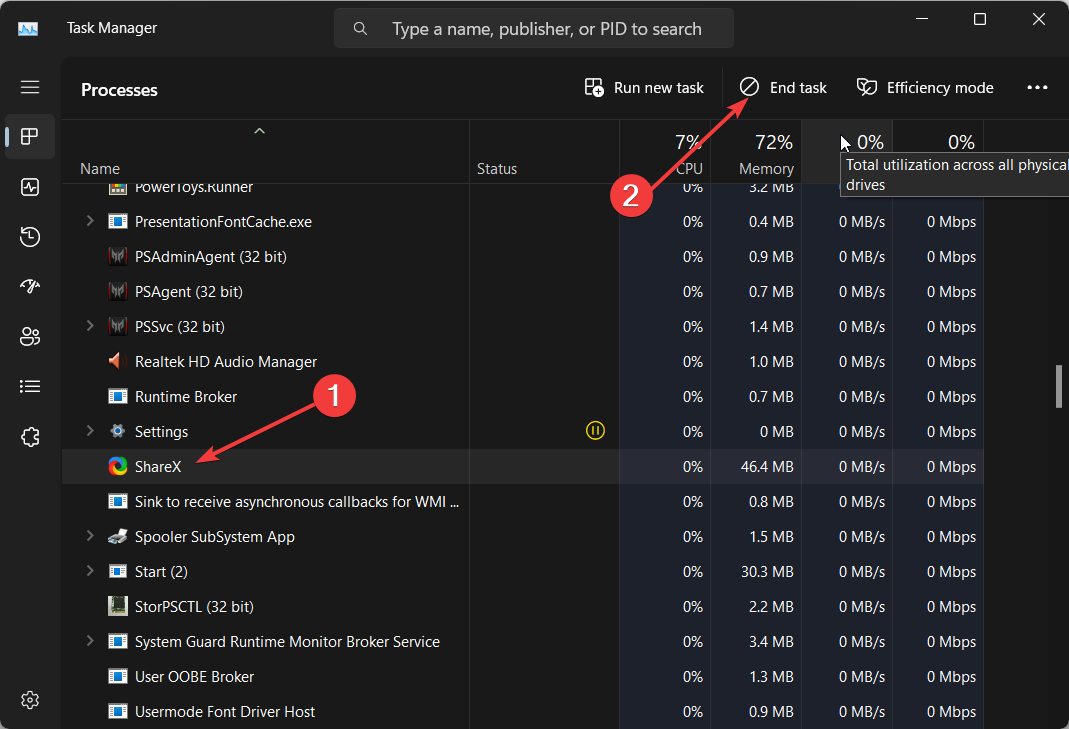Click the End task button
The height and width of the screenshot is (729, 1069).
[x=783, y=88]
